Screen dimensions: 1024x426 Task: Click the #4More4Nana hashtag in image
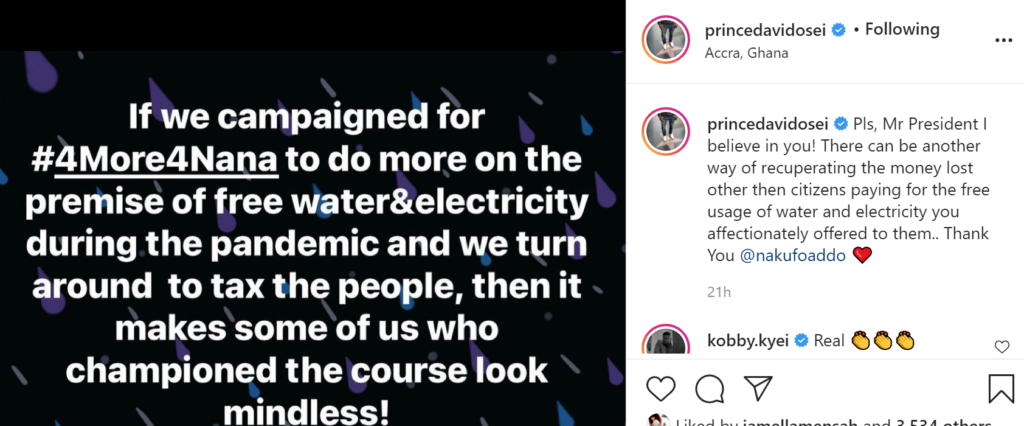pyautogui.click(x=155, y=160)
